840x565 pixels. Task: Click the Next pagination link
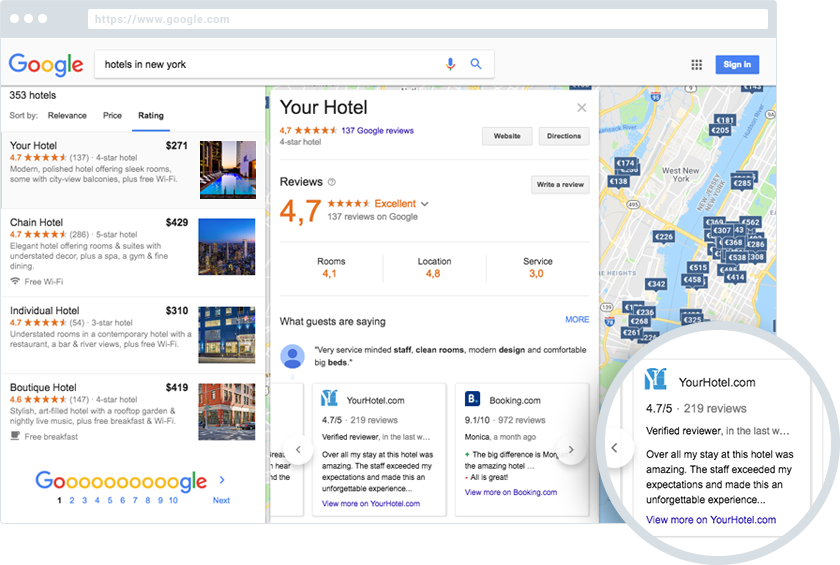[221, 500]
